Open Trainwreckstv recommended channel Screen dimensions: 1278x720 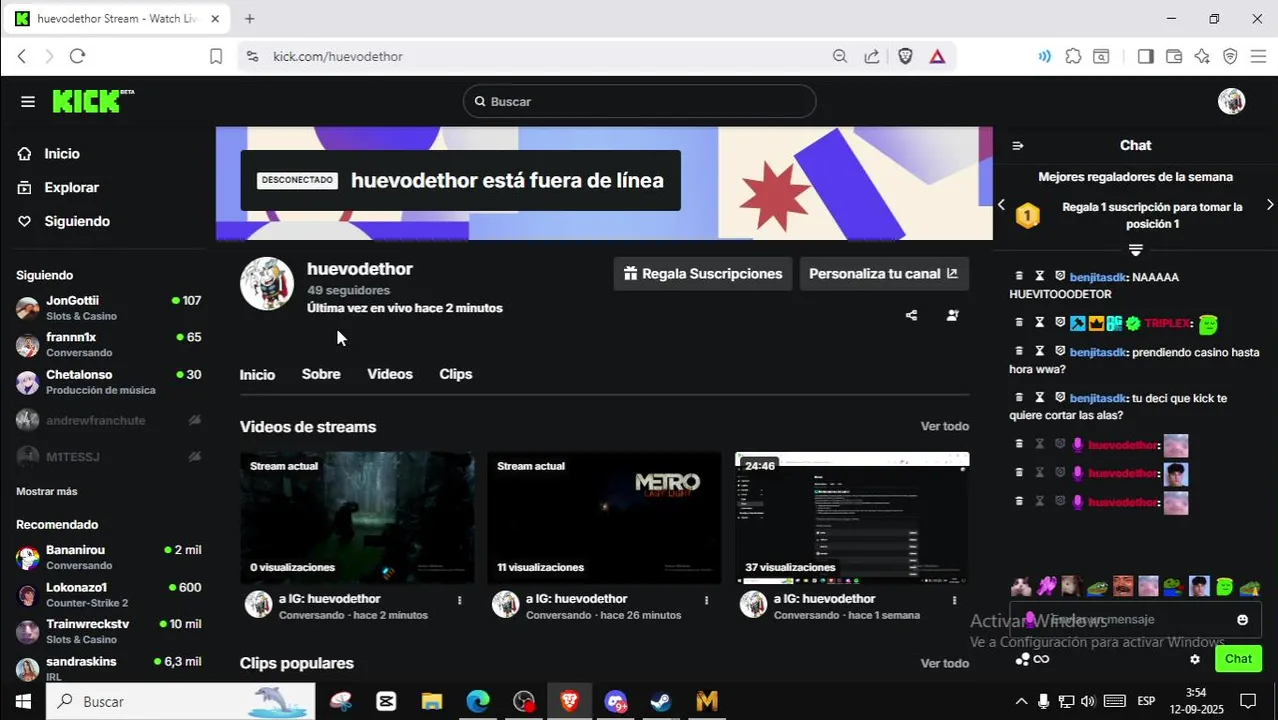(x=108, y=631)
